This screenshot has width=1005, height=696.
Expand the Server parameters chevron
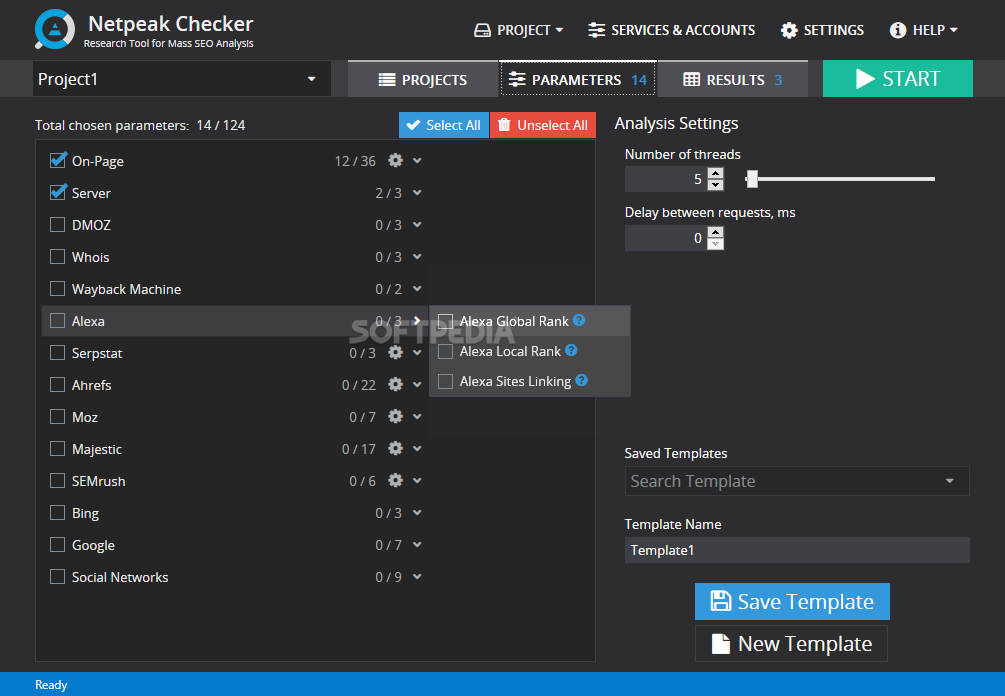tap(417, 193)
